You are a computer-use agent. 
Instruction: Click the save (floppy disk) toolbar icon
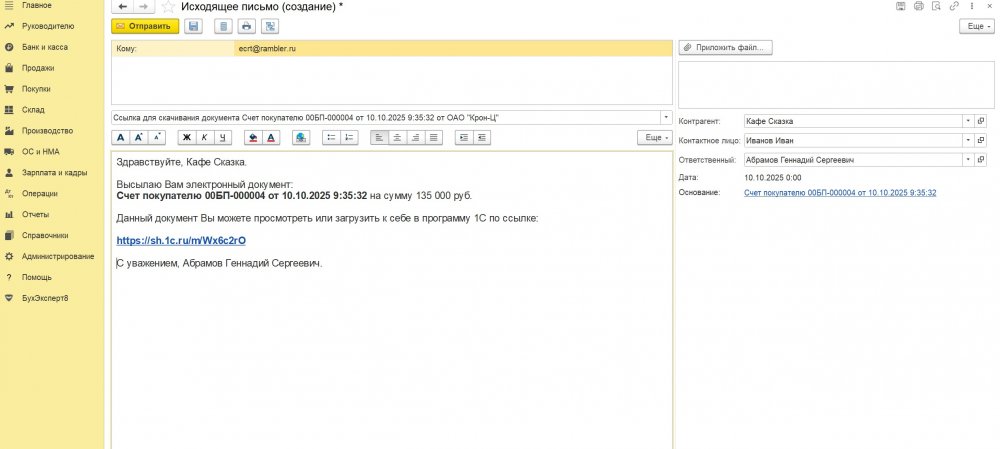193,26
